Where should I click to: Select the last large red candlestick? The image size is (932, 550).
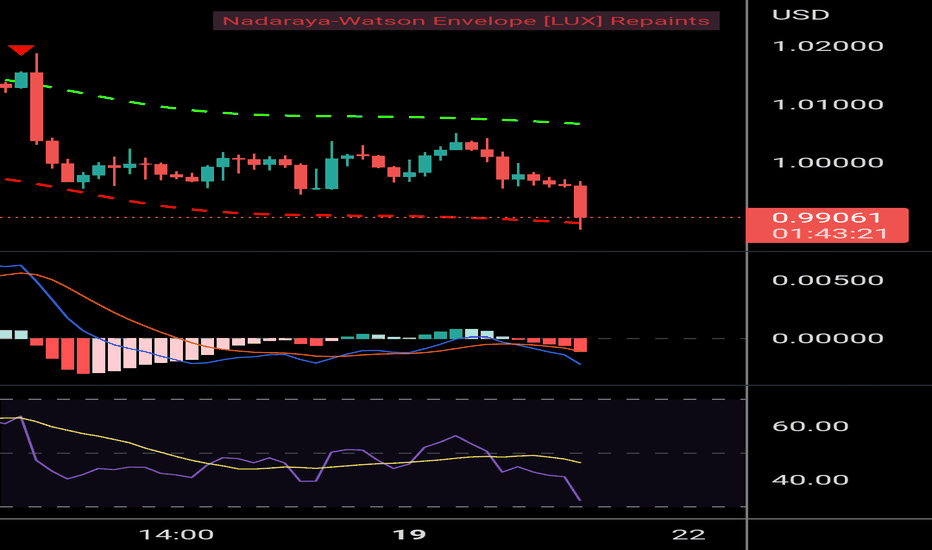[580, 202]
